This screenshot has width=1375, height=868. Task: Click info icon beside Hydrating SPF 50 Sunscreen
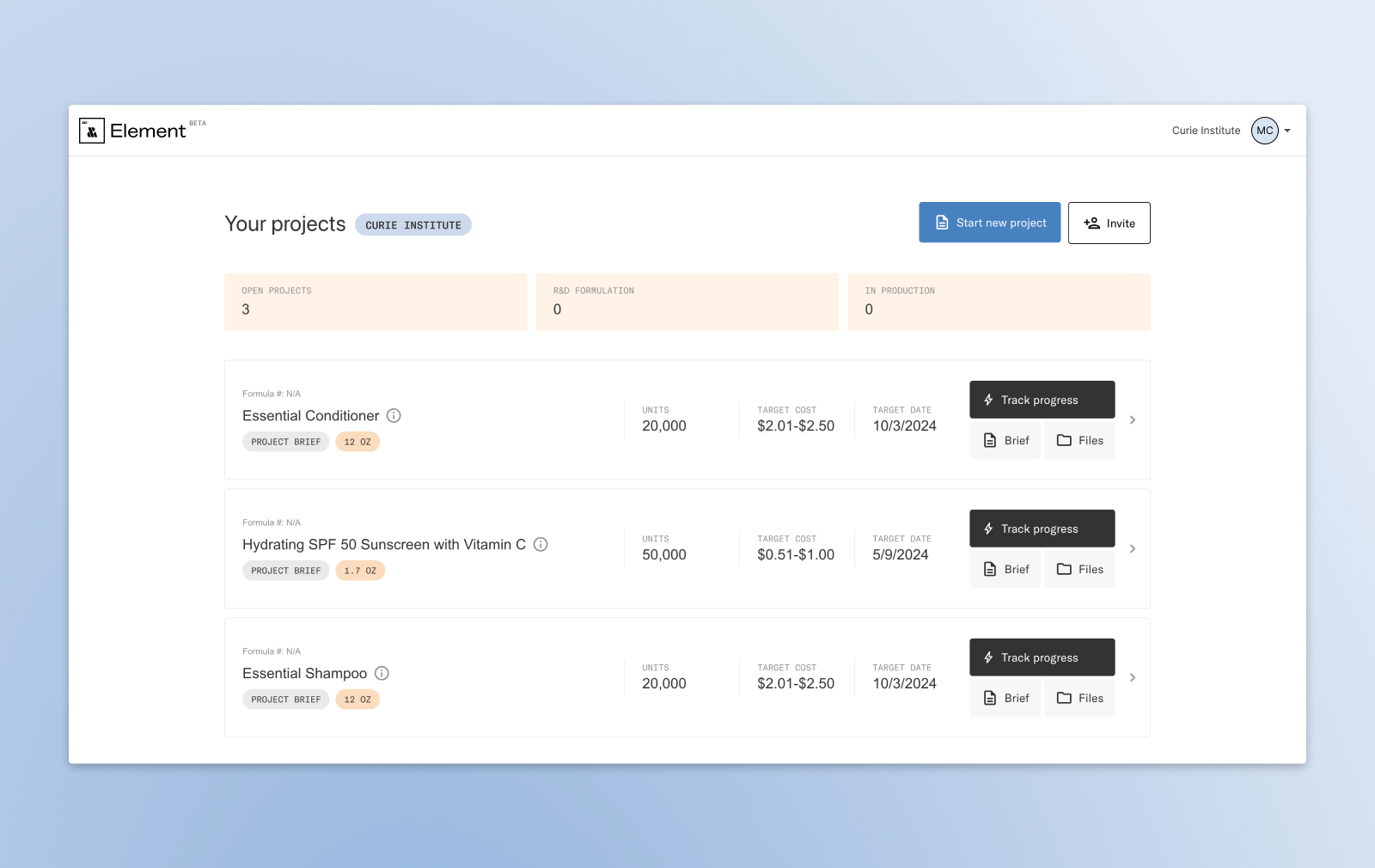541,545
